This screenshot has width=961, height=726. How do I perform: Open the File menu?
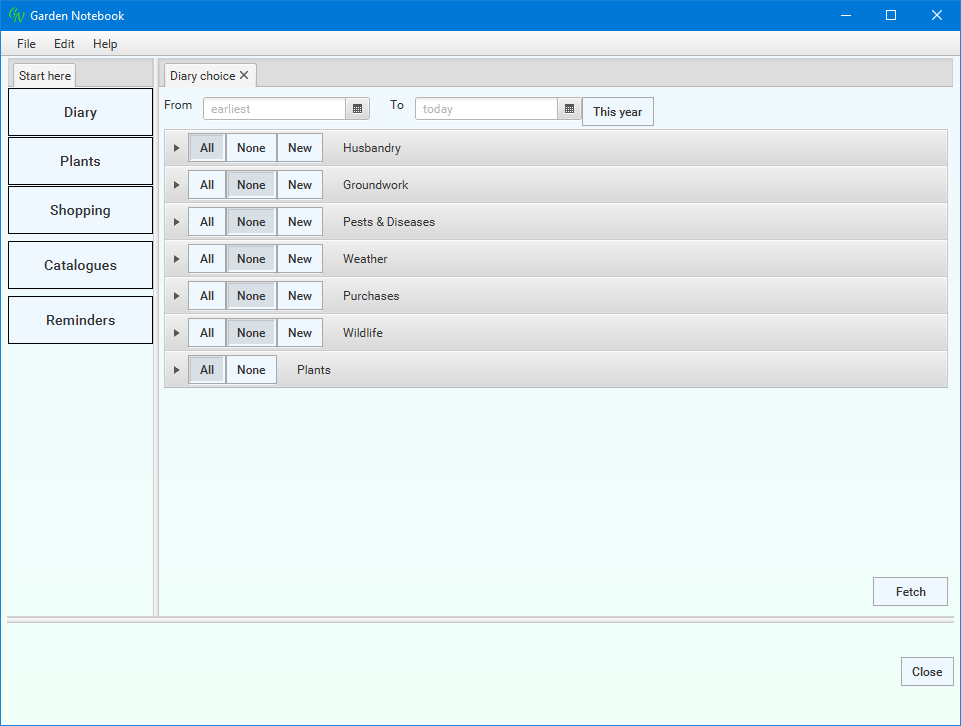(26, 44)
